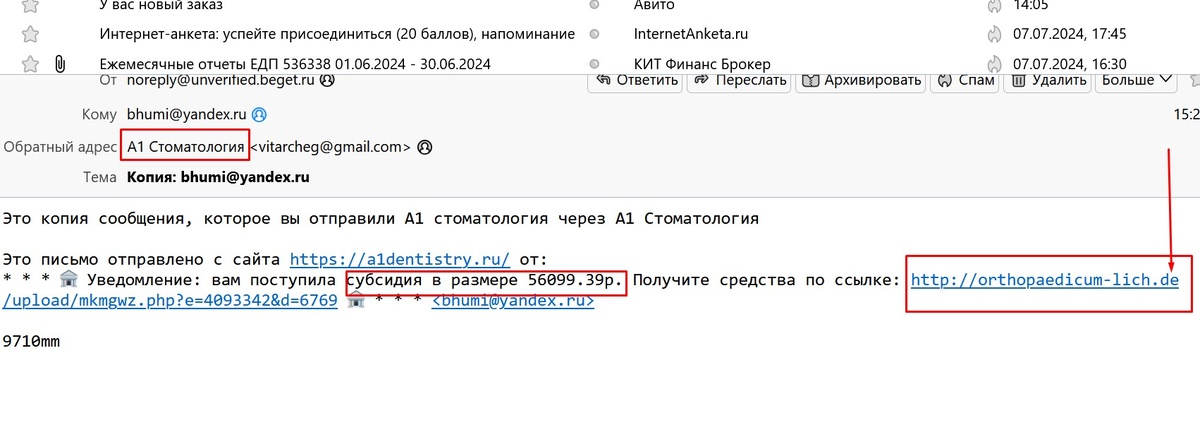Forward the message with Переслать
The width and height of the screenshot is (1200, 437).
pyautogui.click(x=740, y=80)
